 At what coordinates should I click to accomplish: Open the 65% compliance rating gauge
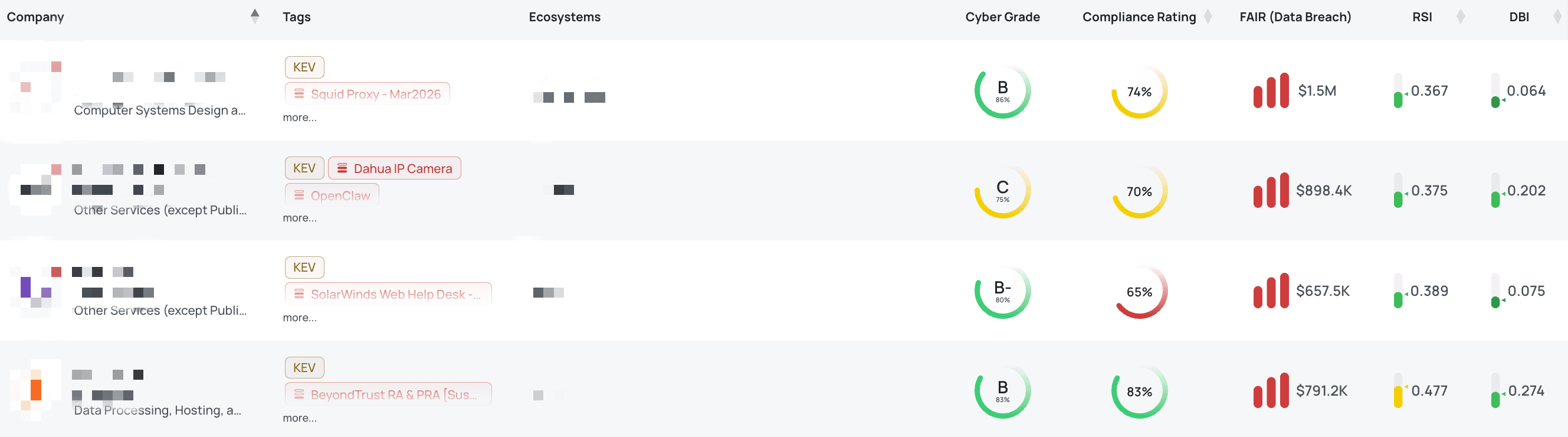[1140, 291]
